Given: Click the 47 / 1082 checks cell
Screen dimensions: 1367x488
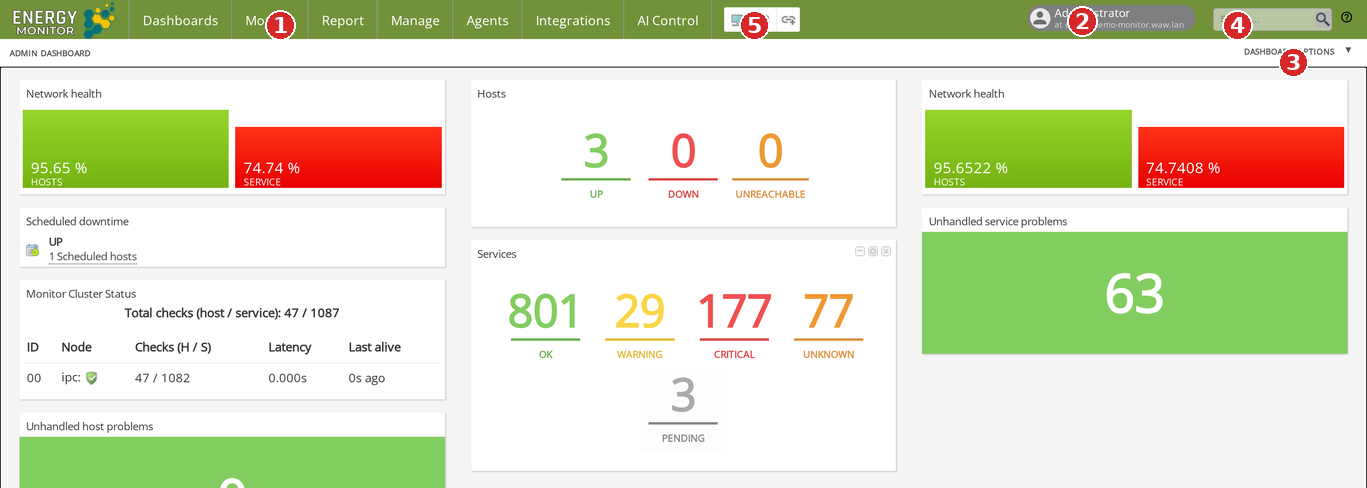Looking at the screenshot, I should point(162,378).
